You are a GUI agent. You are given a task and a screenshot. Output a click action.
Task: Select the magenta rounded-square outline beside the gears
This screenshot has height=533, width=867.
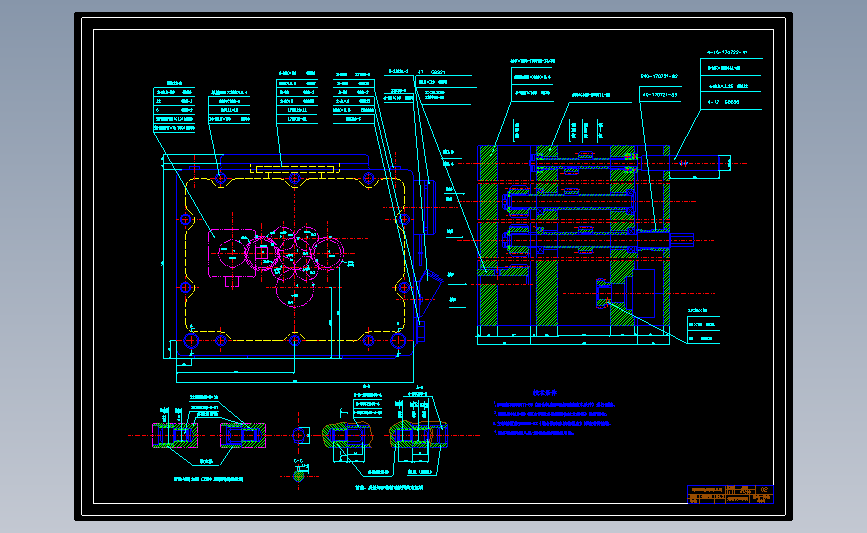tap(232, 253)
